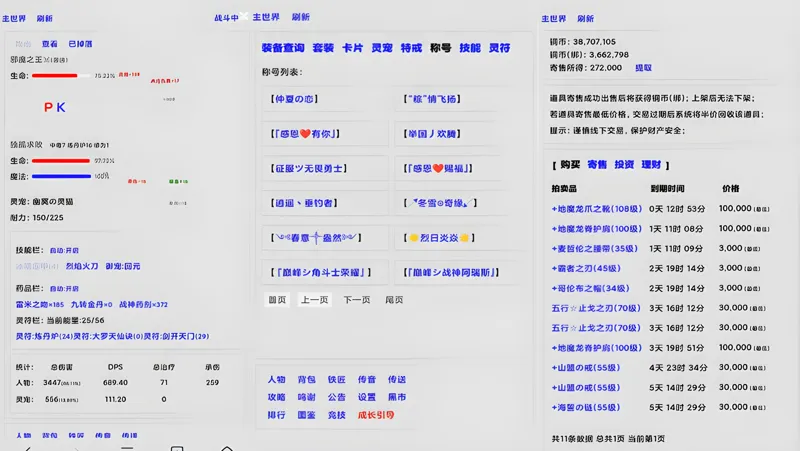Image resolution: width=800 pixels, height=451 pixels.
Task: Open the 背包 inventory menu
Action: tap(306, 380)
